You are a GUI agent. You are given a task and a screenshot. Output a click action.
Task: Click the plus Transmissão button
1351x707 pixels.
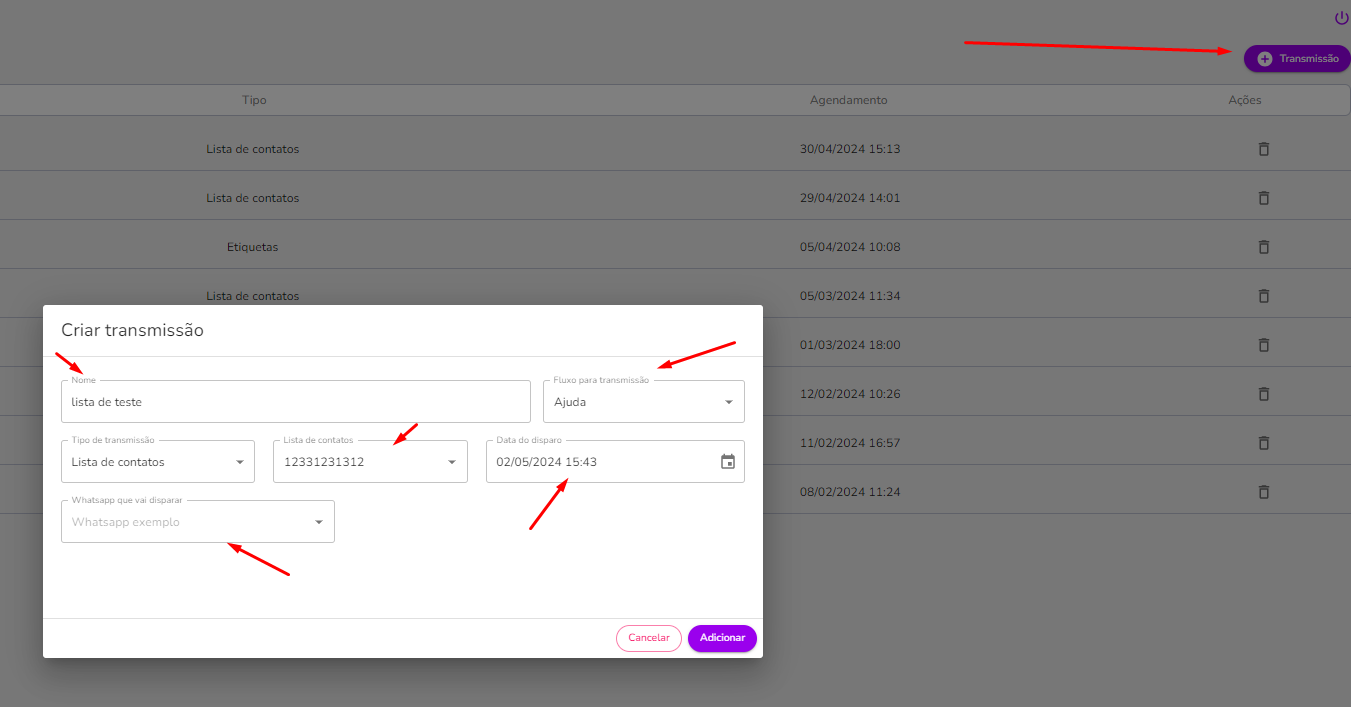[1297, 59]
